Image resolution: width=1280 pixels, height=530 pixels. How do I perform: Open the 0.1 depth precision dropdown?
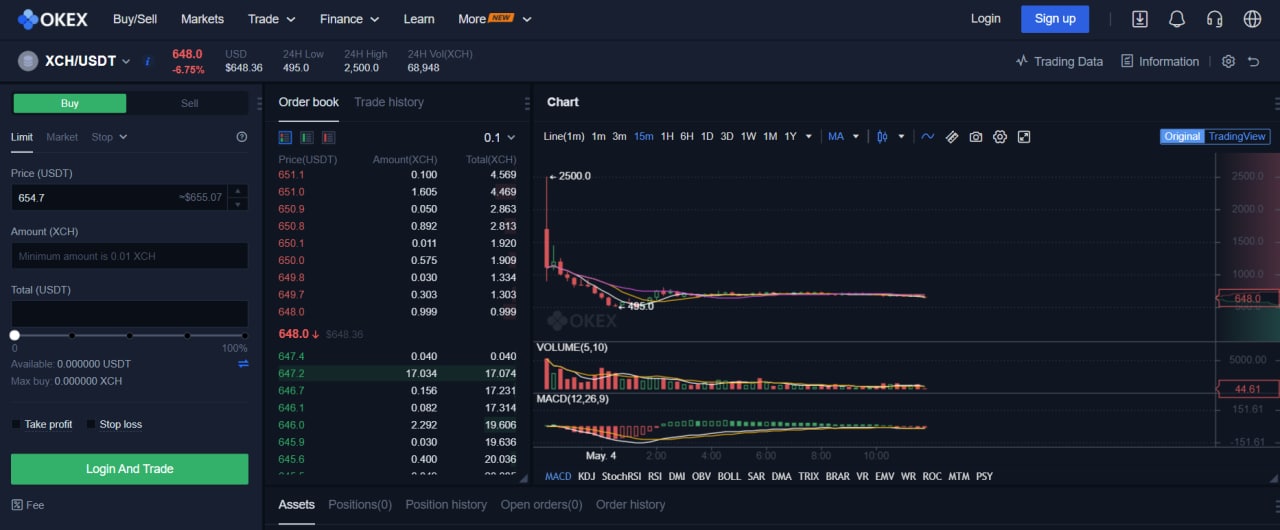(x=499, y=137)
